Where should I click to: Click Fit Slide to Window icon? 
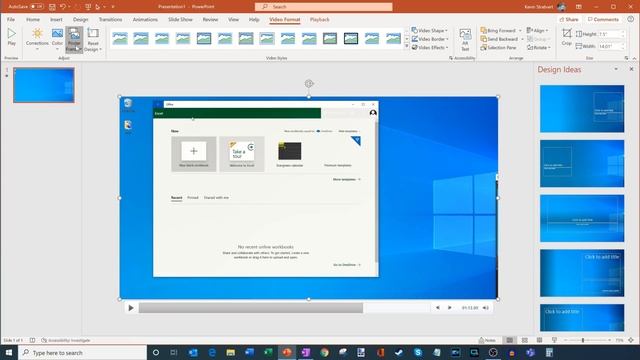631,340
